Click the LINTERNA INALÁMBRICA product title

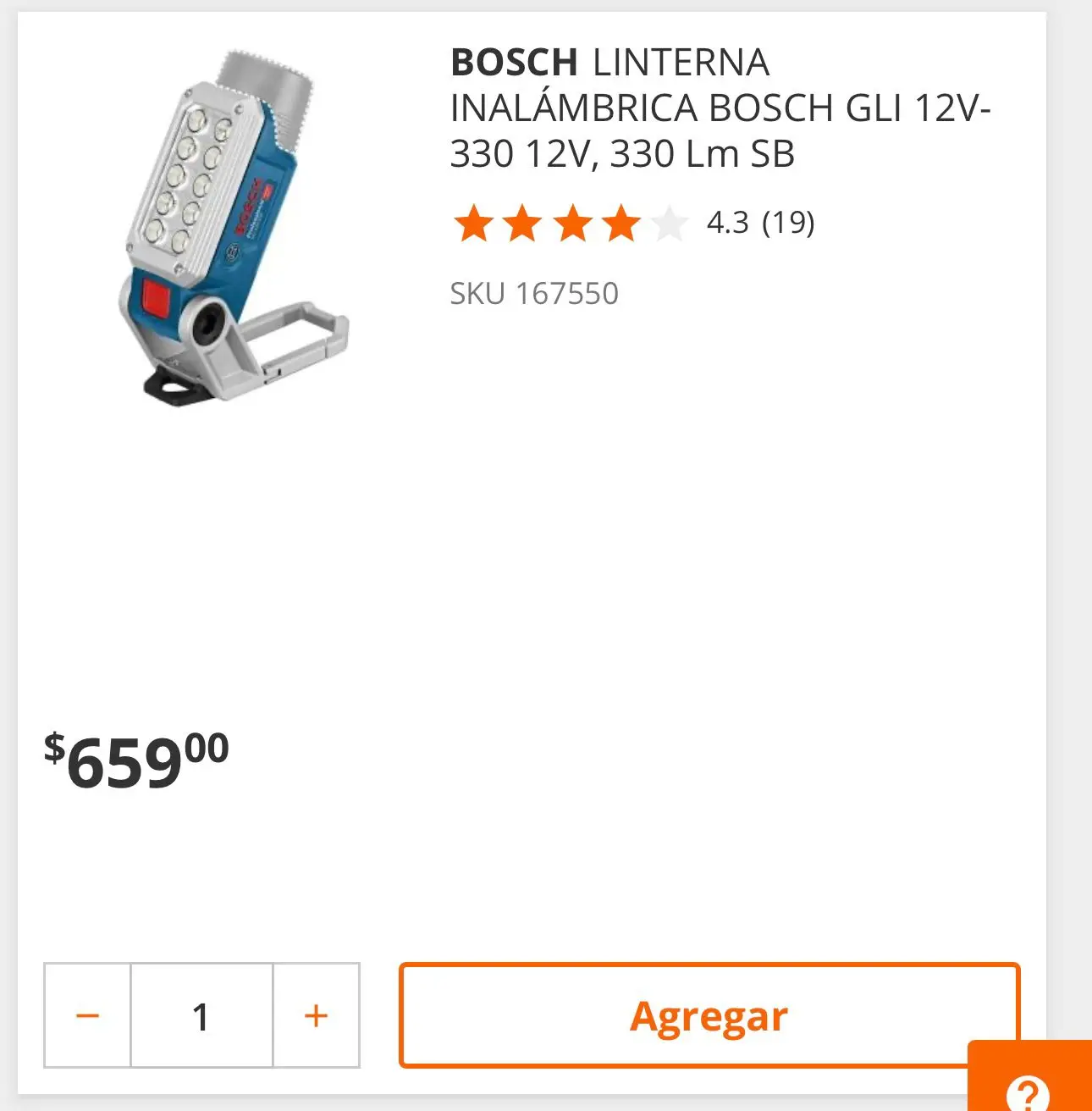tap(720, 108)
